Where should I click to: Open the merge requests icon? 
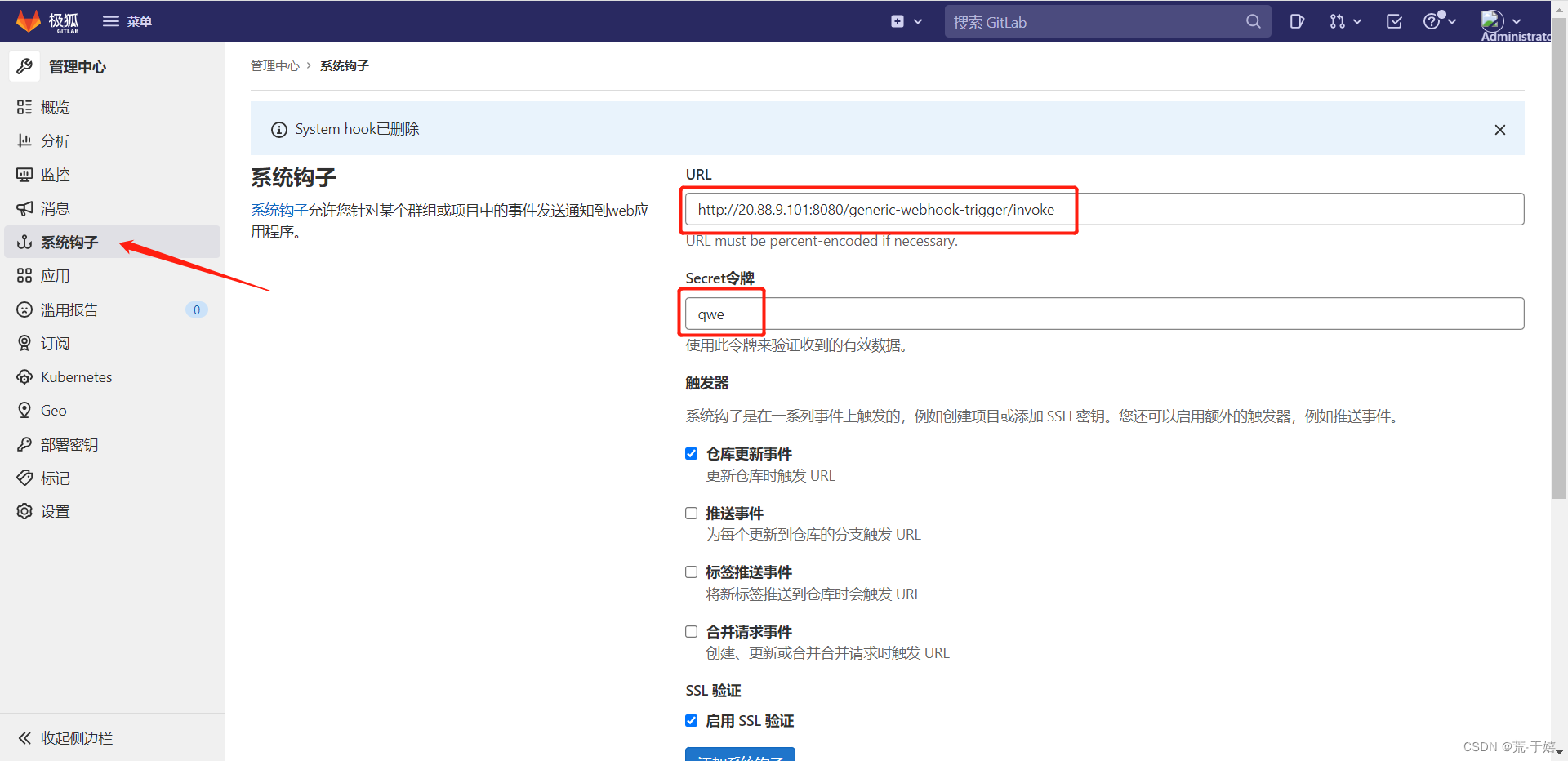tap(1337, 21)
